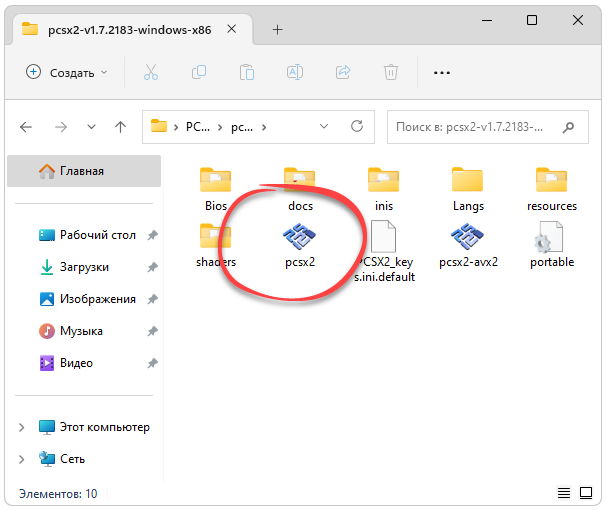Click the address bar folder icon
607x510 pixels.
point(159,126)
